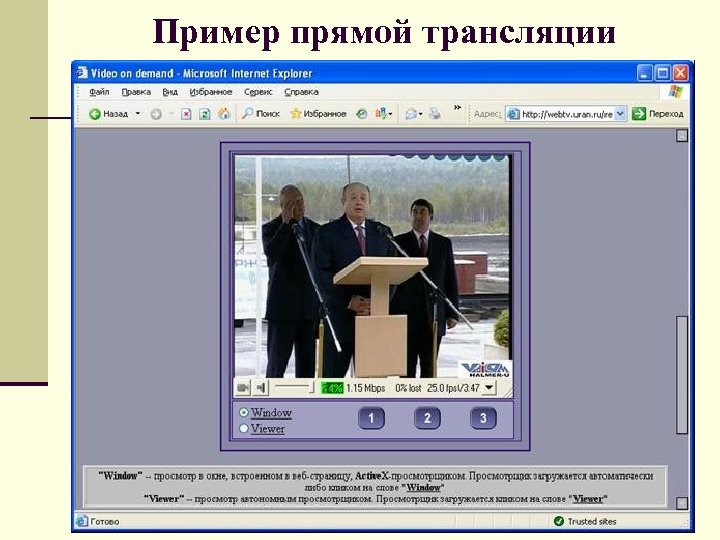
Task: Adjust the player volume slider
Action: pos(294,388)
